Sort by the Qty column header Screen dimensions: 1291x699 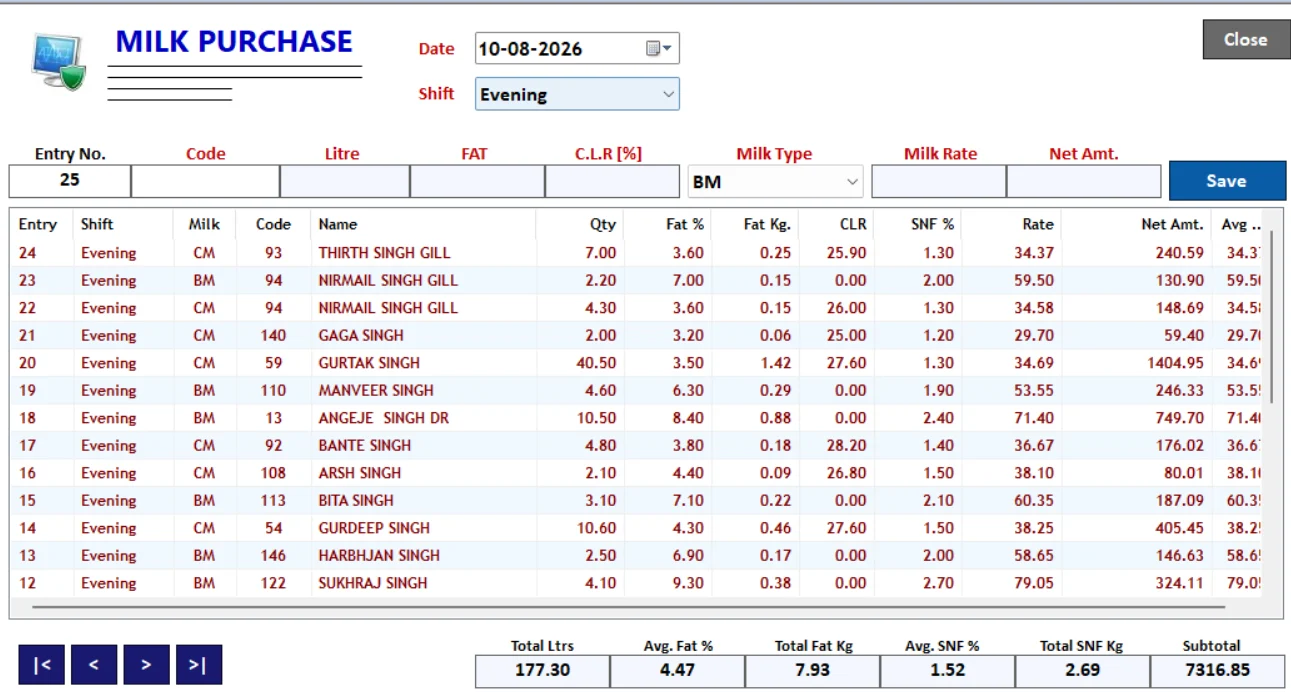(580, 224)
